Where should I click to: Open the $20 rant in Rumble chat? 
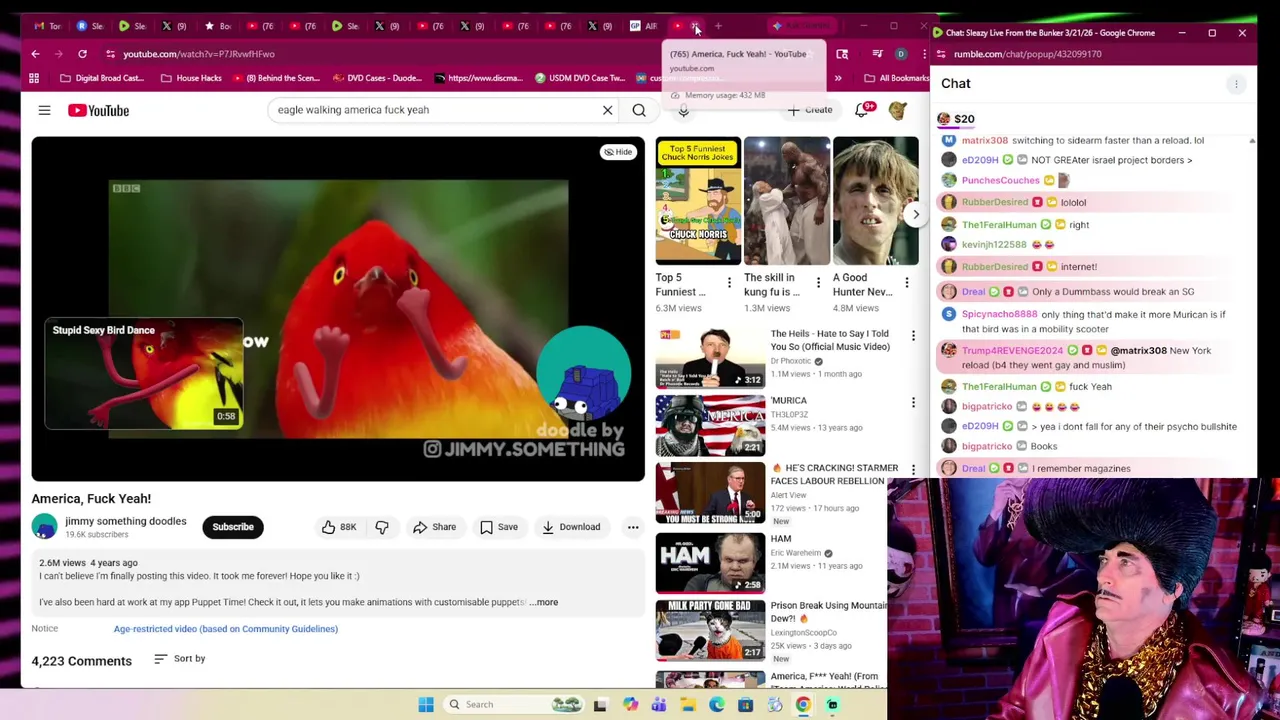(956, 119)
